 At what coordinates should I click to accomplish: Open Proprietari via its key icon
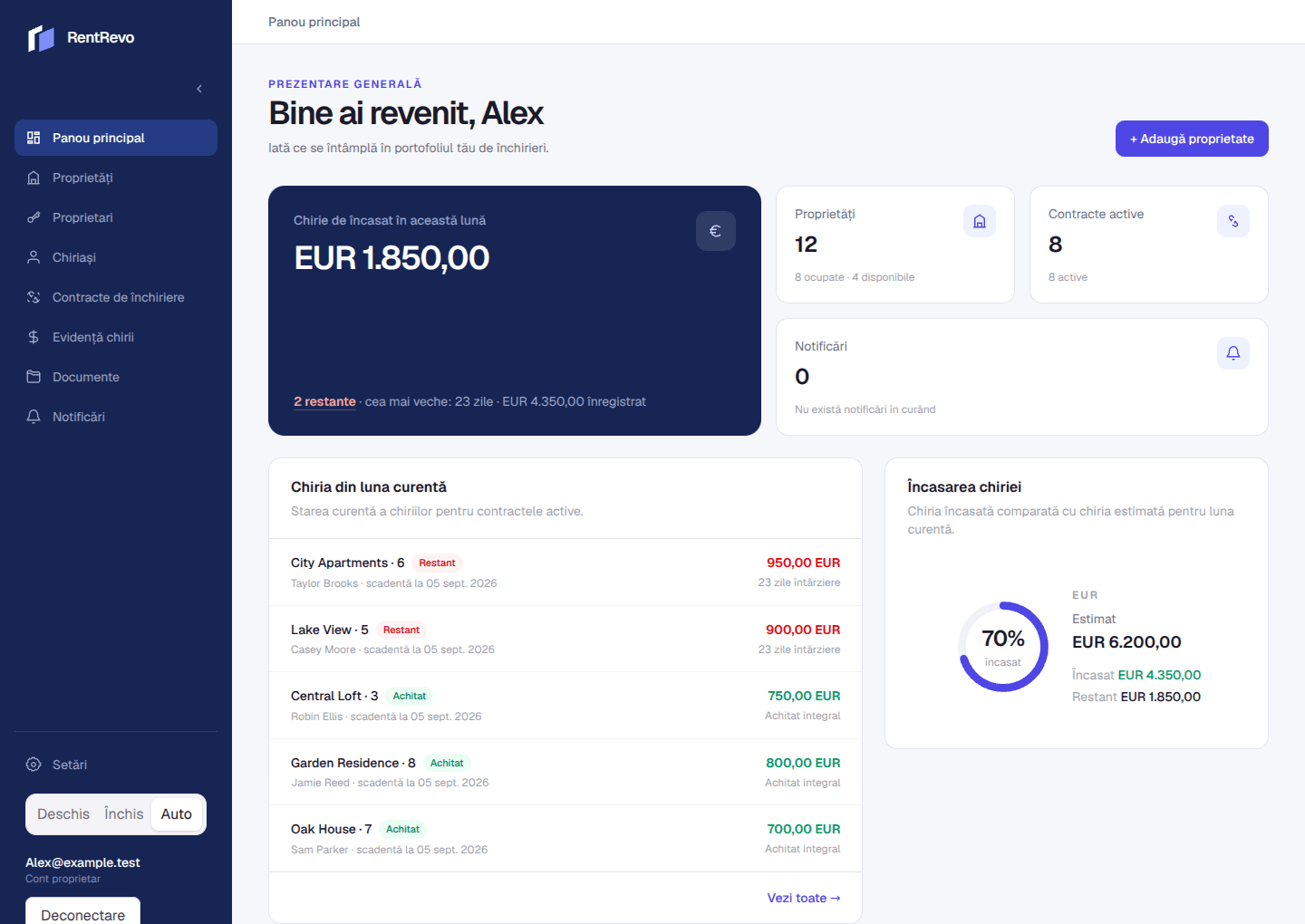[34, 217]
